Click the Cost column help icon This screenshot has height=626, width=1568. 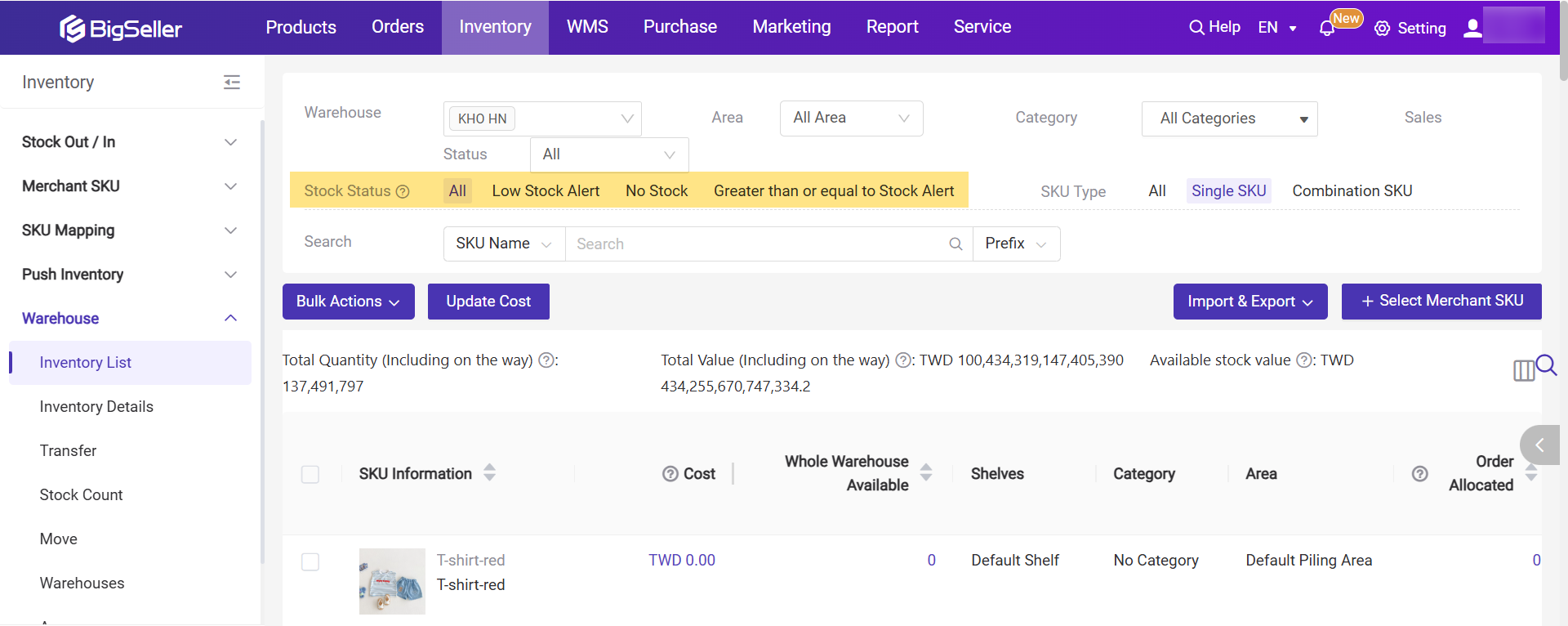coord(670,474)
